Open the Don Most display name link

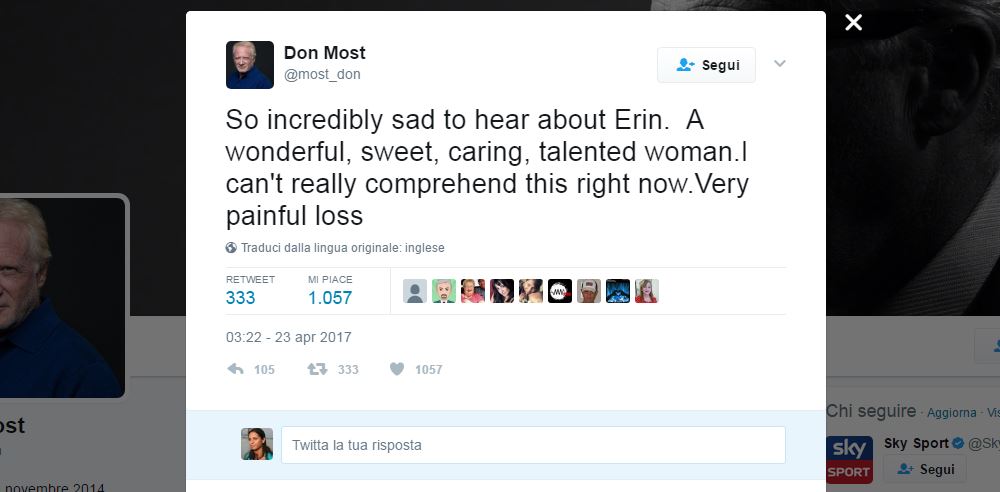pyautogui.click(x=325, y=53)
